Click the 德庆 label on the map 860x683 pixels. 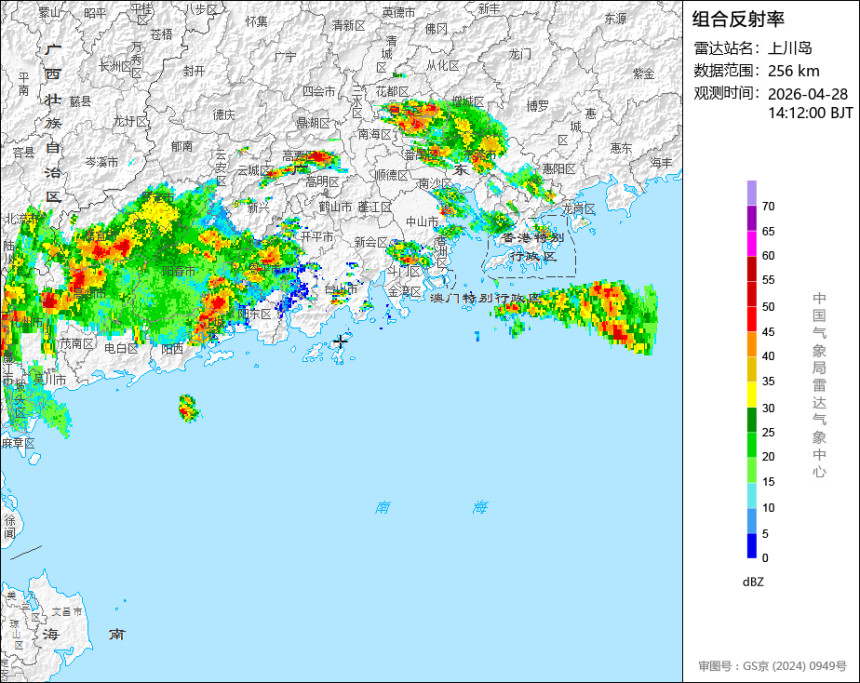[x=224, y=114]
